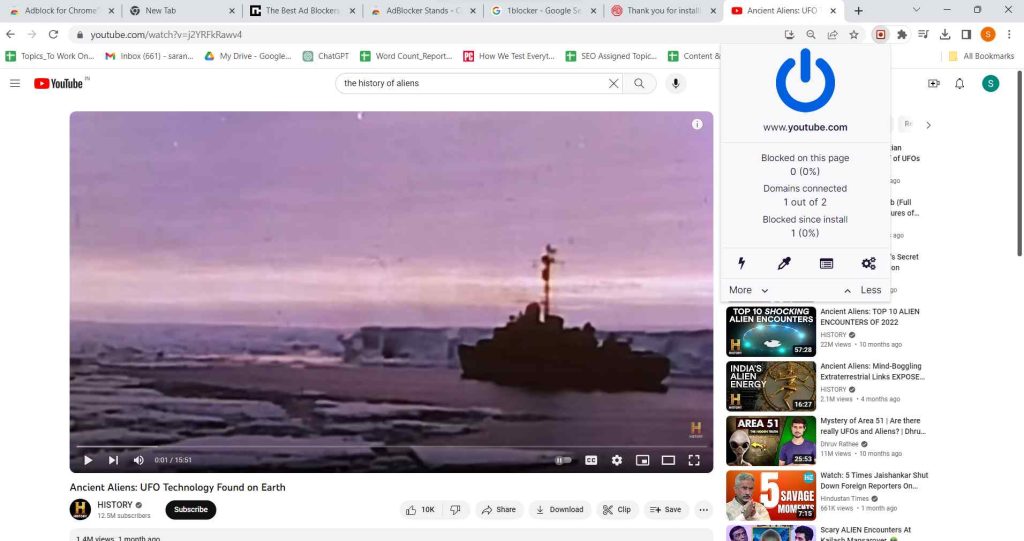Collapse uBlock popup with Less
The width and height of the screenshot is (1024, 541).
(x=863, y=290)
